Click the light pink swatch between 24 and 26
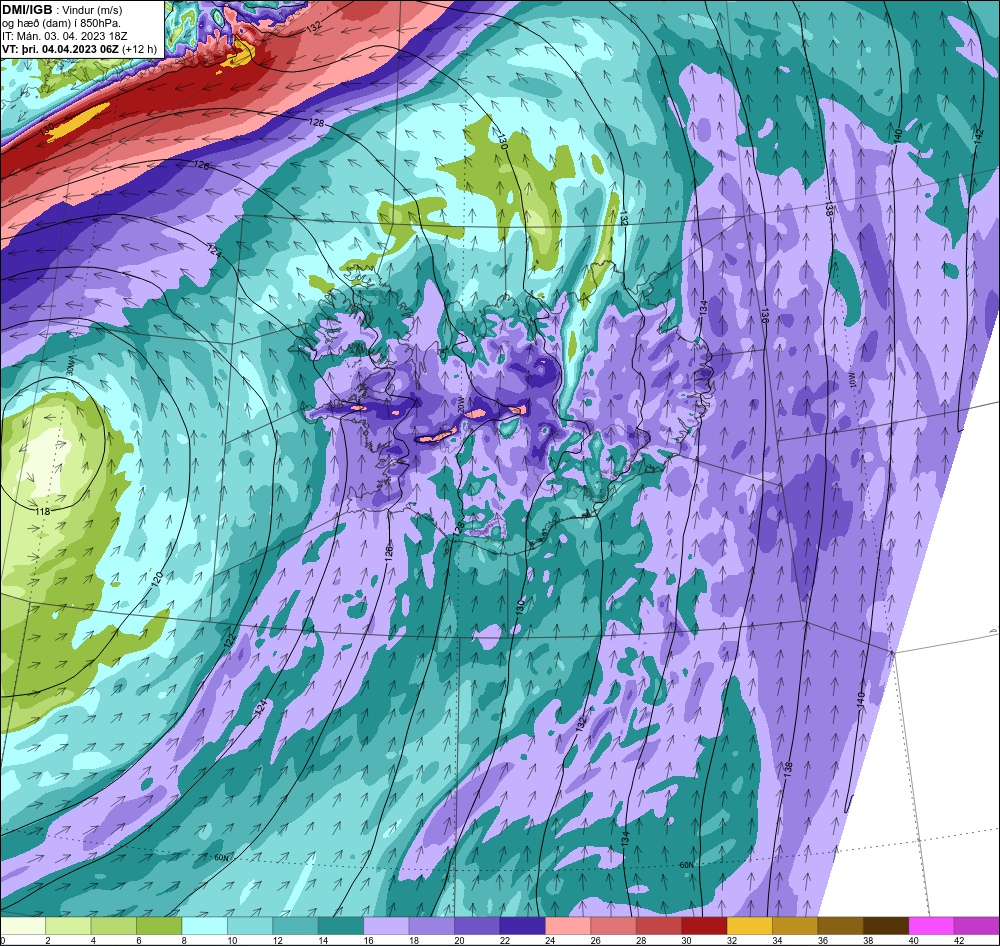1000x946 pixels. pos(568,926)
